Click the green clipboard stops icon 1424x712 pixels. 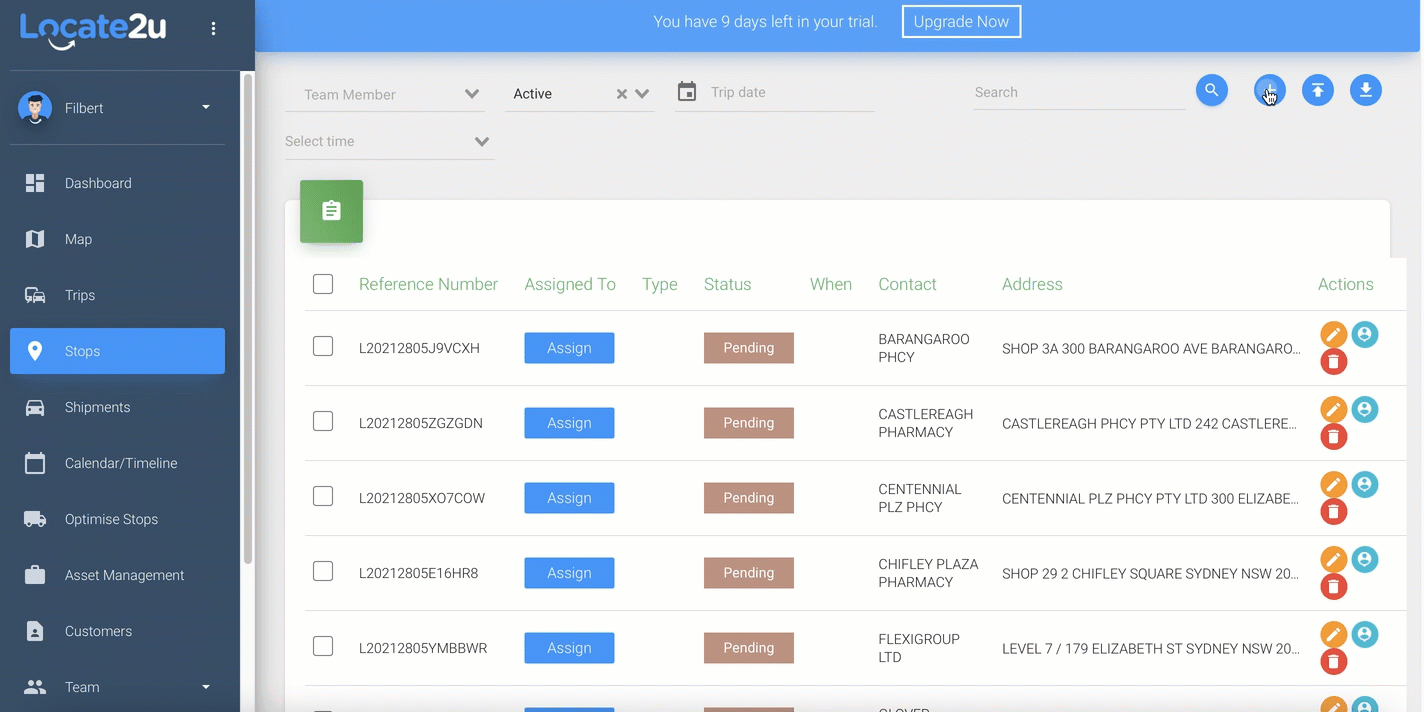(331, 211)
